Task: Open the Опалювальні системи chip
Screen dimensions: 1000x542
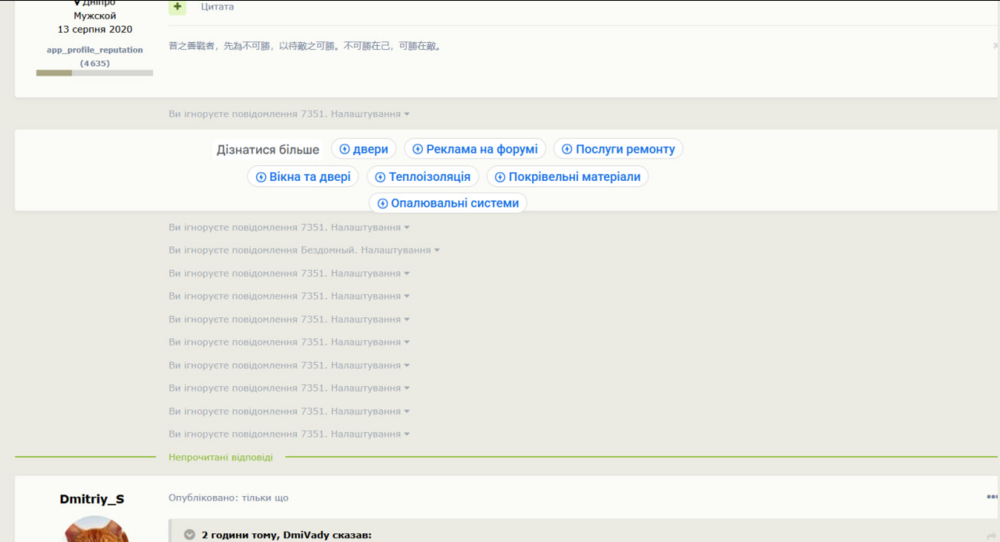Action: (448, 203)
